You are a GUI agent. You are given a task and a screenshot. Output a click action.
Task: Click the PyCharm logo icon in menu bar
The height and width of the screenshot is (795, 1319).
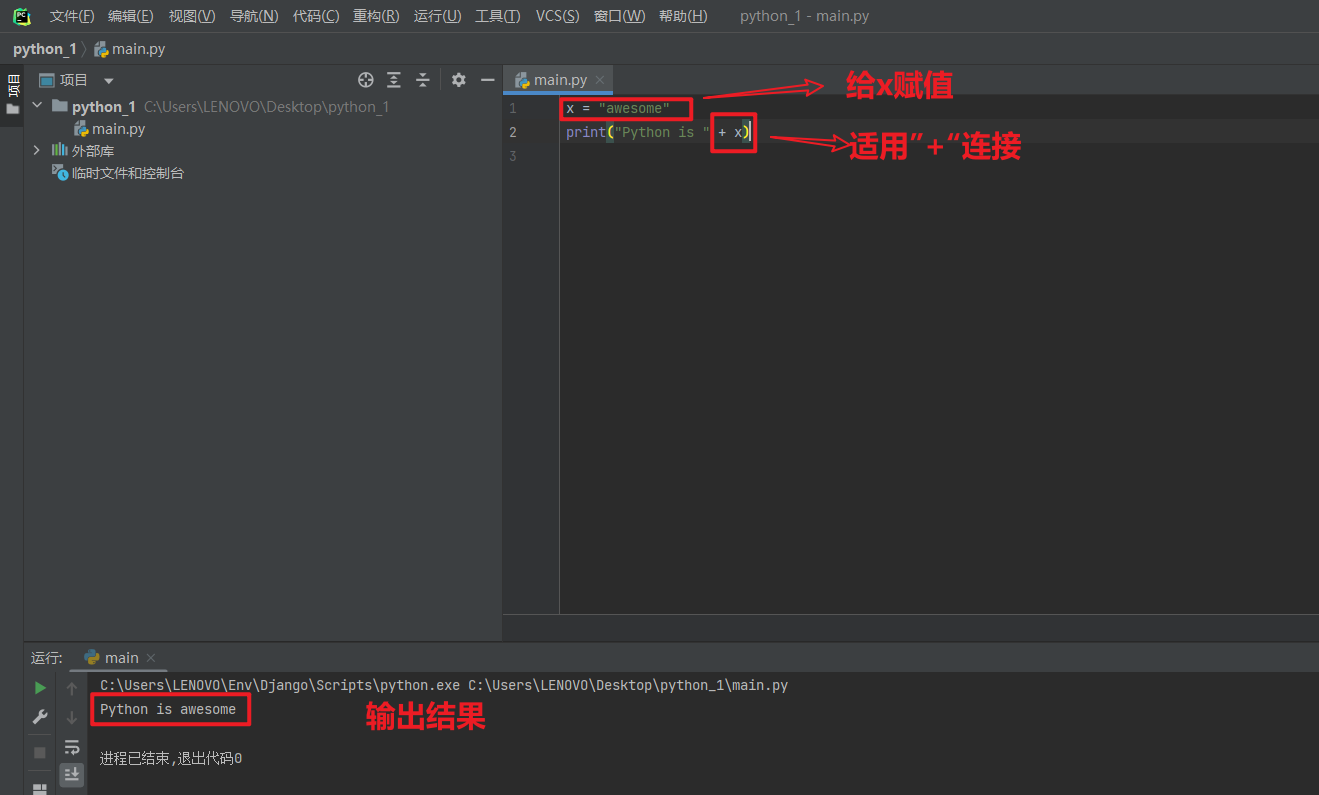(x=21, y=16)
